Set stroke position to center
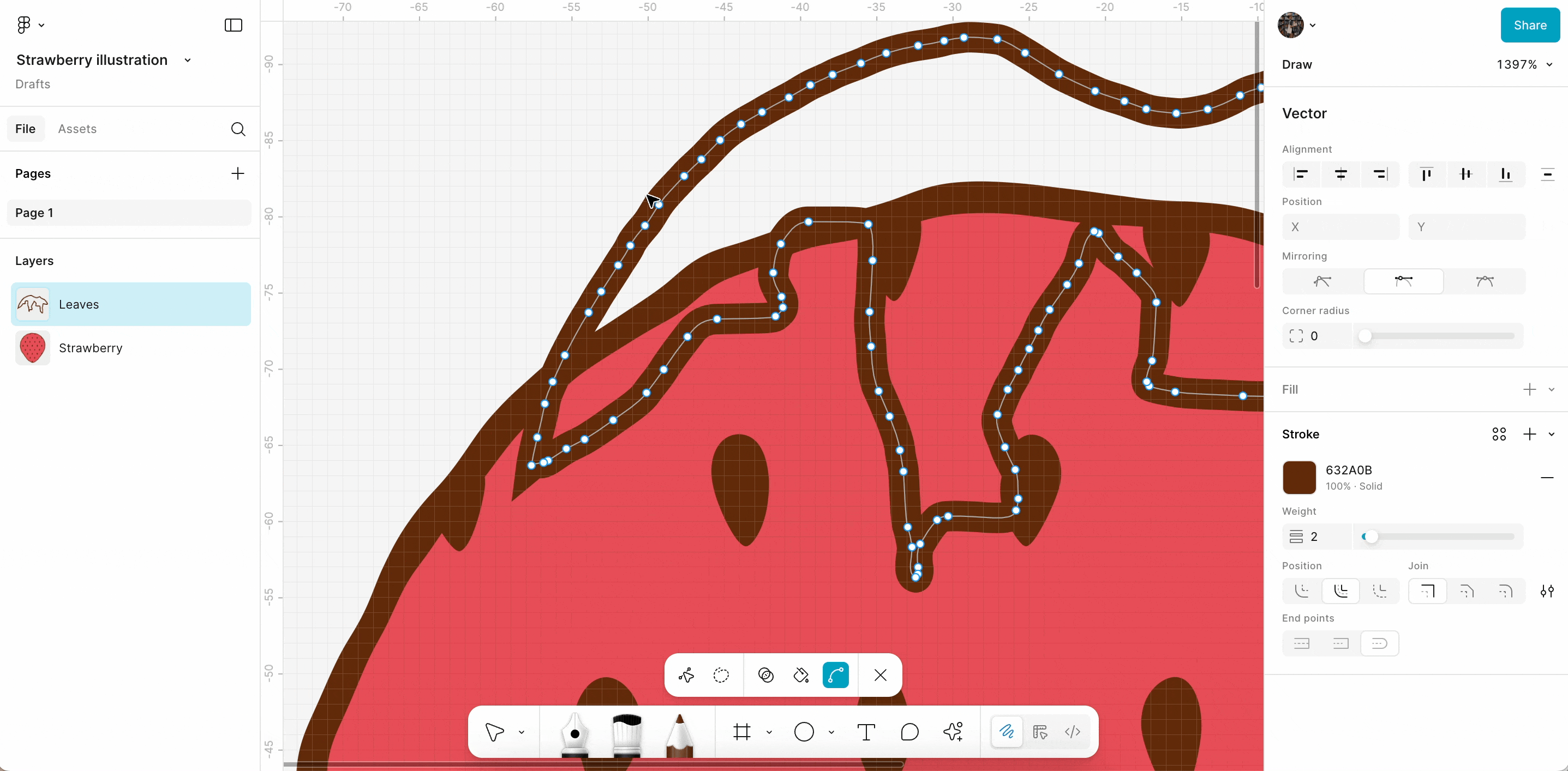Image resolution: width=1568 pixels, height=771 pixels. click(x=1340, y=591)
